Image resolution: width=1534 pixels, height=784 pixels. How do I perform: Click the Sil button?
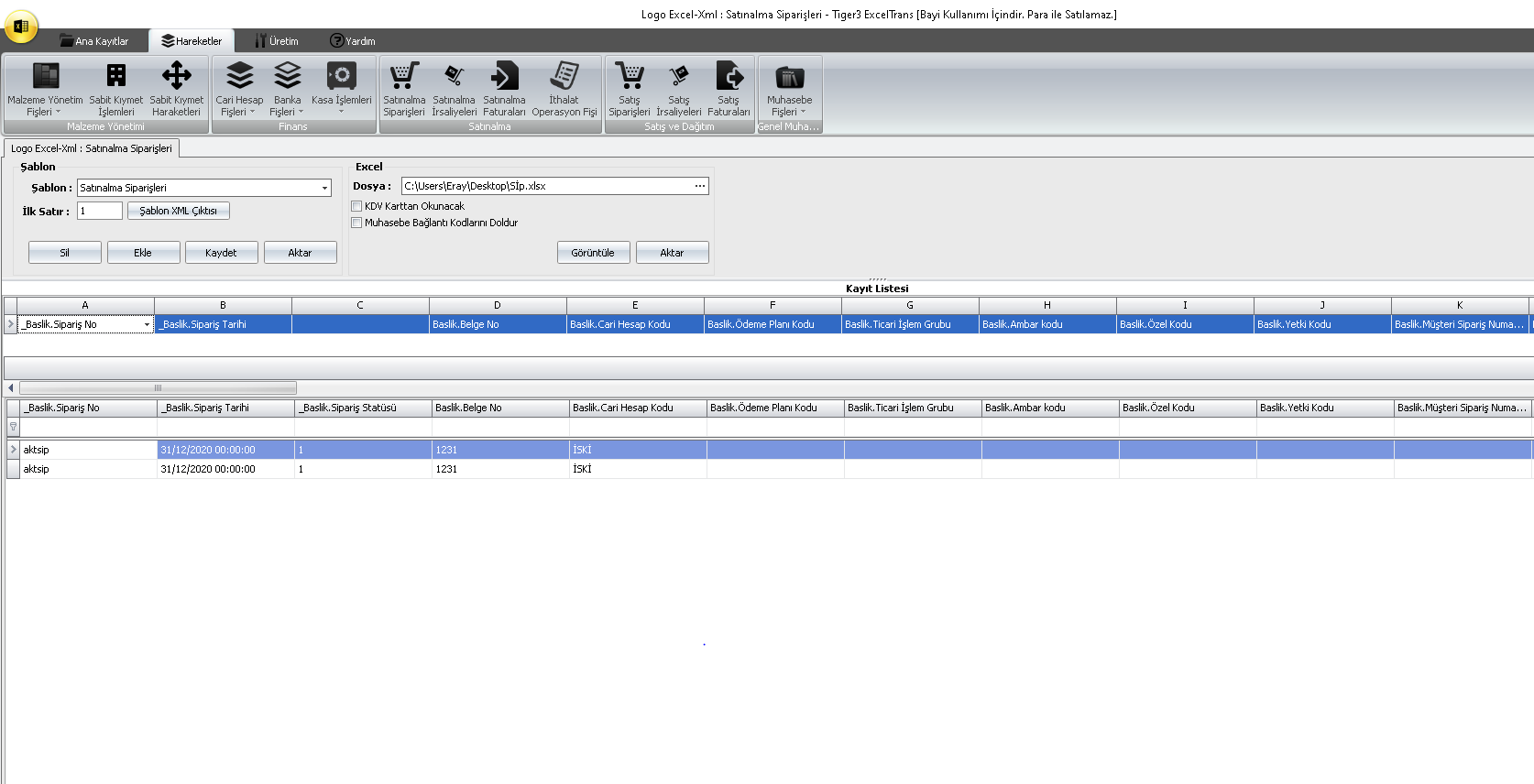point(65,253)
